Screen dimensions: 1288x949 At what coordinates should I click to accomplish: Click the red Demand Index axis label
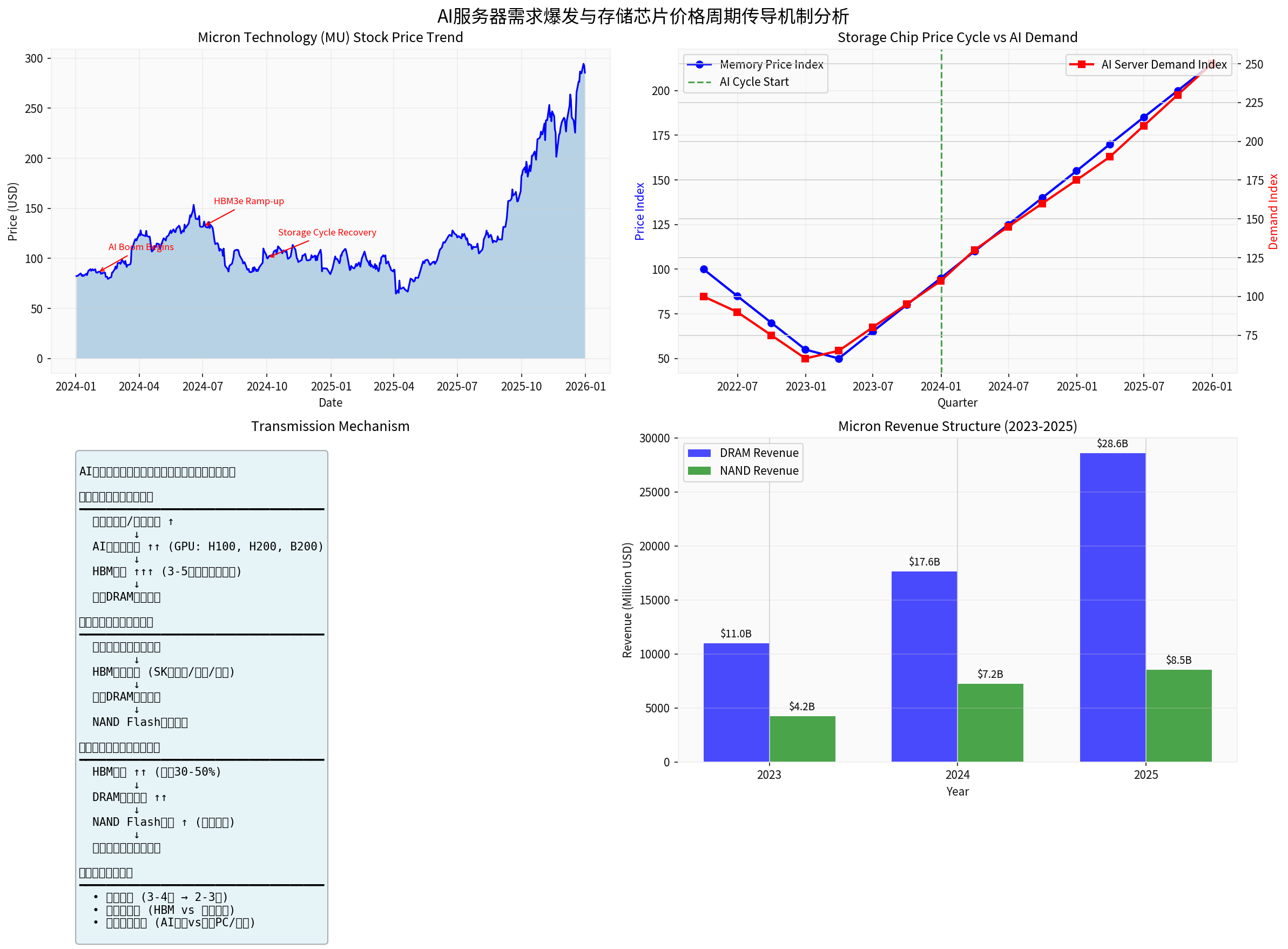[1273, 211]
